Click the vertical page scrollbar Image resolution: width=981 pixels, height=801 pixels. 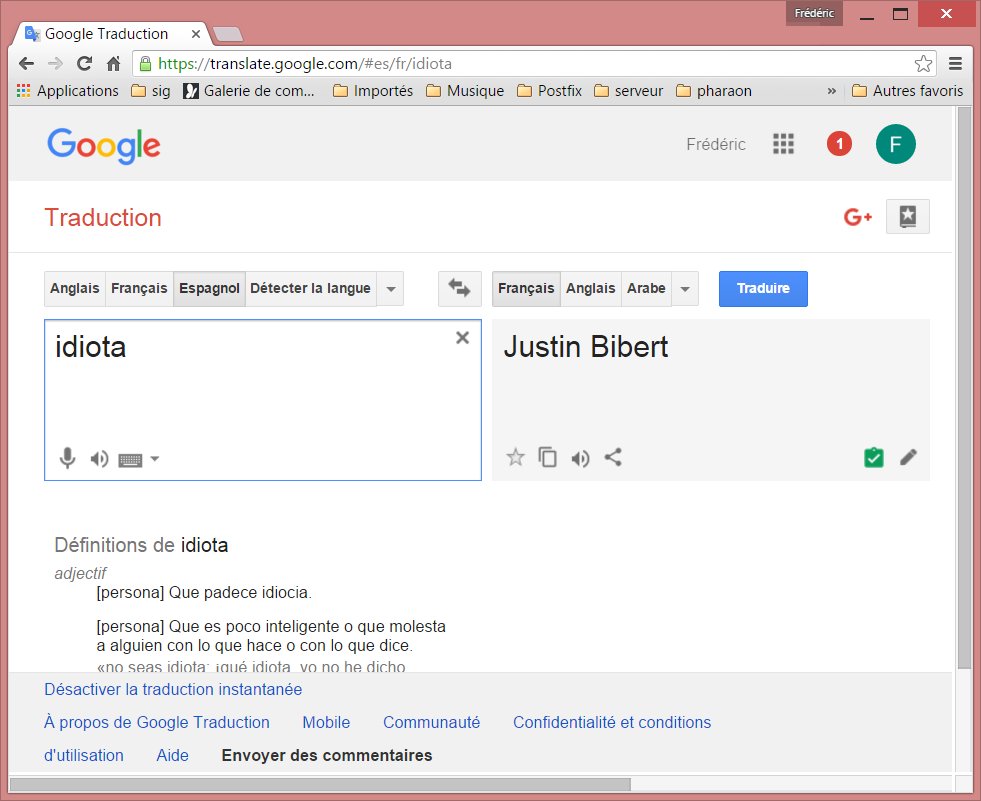point(963,388)
